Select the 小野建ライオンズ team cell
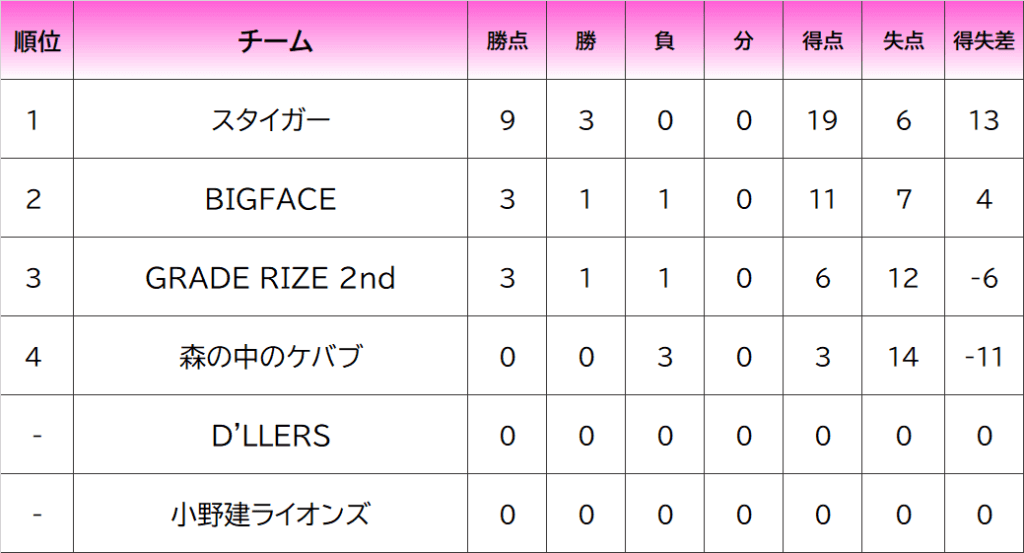 pyautogui.click(x=270, y=514)
